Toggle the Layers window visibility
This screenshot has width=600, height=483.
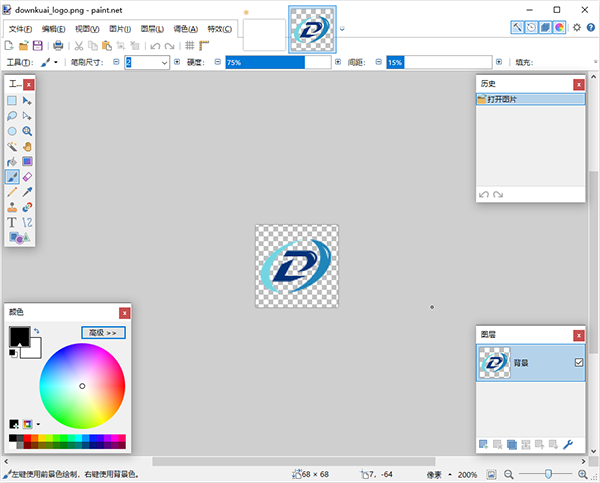tap(545, 28)
